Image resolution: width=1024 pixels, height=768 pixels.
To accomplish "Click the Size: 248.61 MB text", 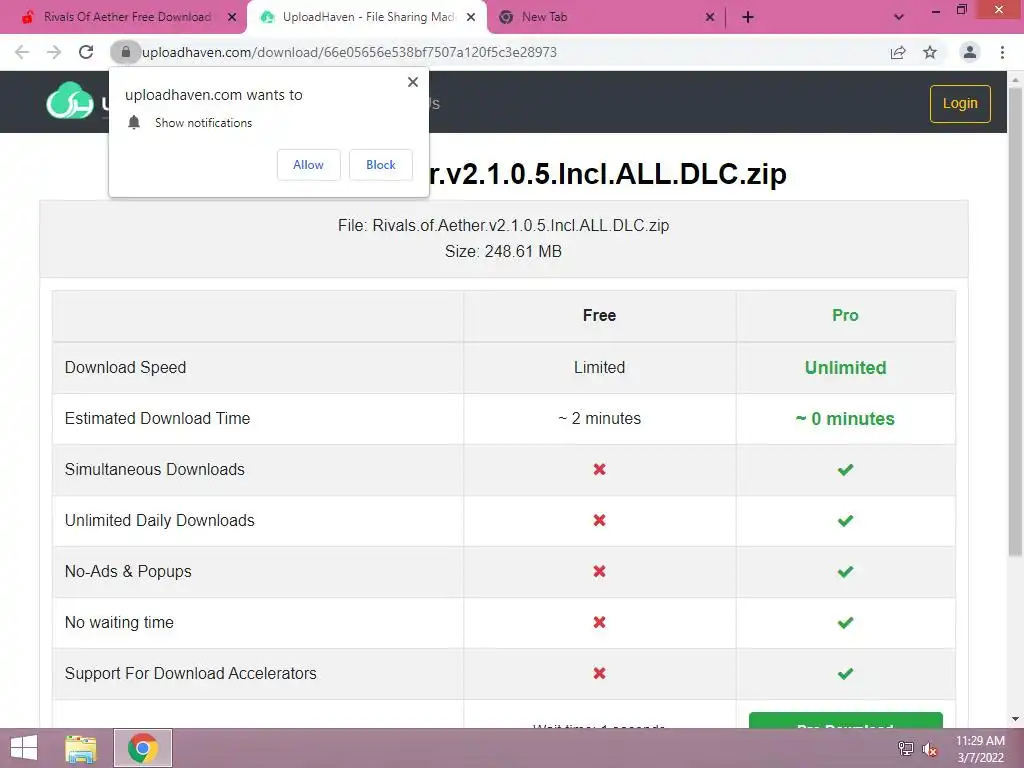I will (504, 251).
